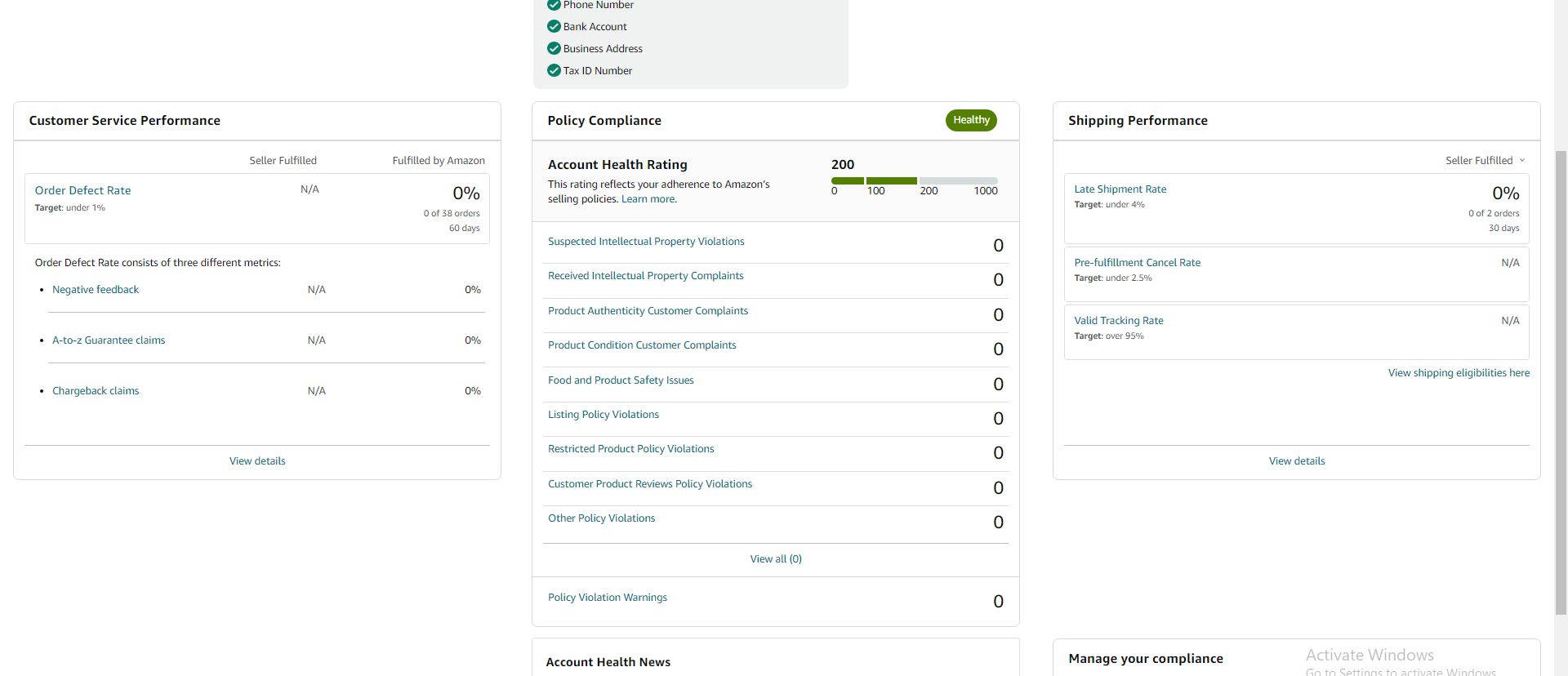The height and width of the screenshot is (676, 1568).
Task: Click the Fulfilled by Amazon column header
Action: point(439,161)
